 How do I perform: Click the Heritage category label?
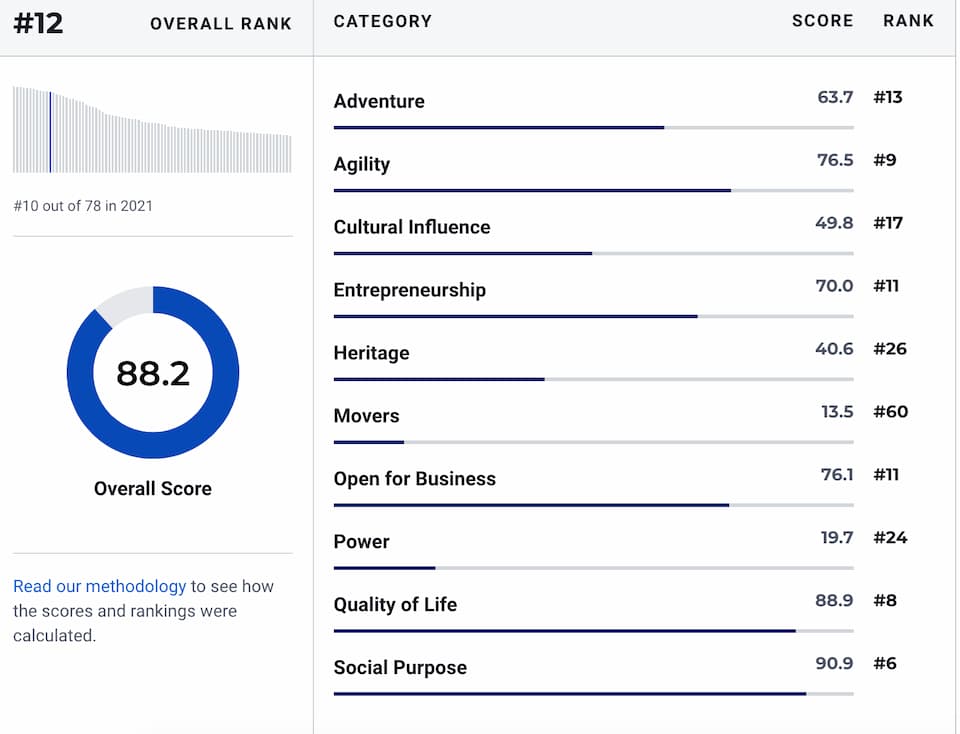pyautogui.click(x=372, y=353)
